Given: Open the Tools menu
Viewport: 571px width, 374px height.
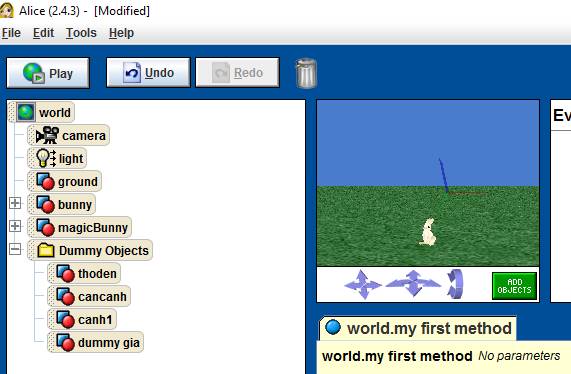Looking at the screenshot, I should click(x=81, y=33).
